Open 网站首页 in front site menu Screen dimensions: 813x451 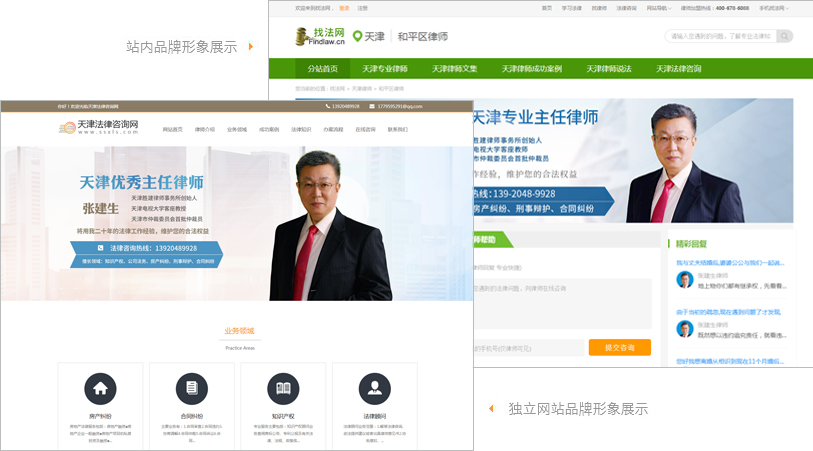173,130
